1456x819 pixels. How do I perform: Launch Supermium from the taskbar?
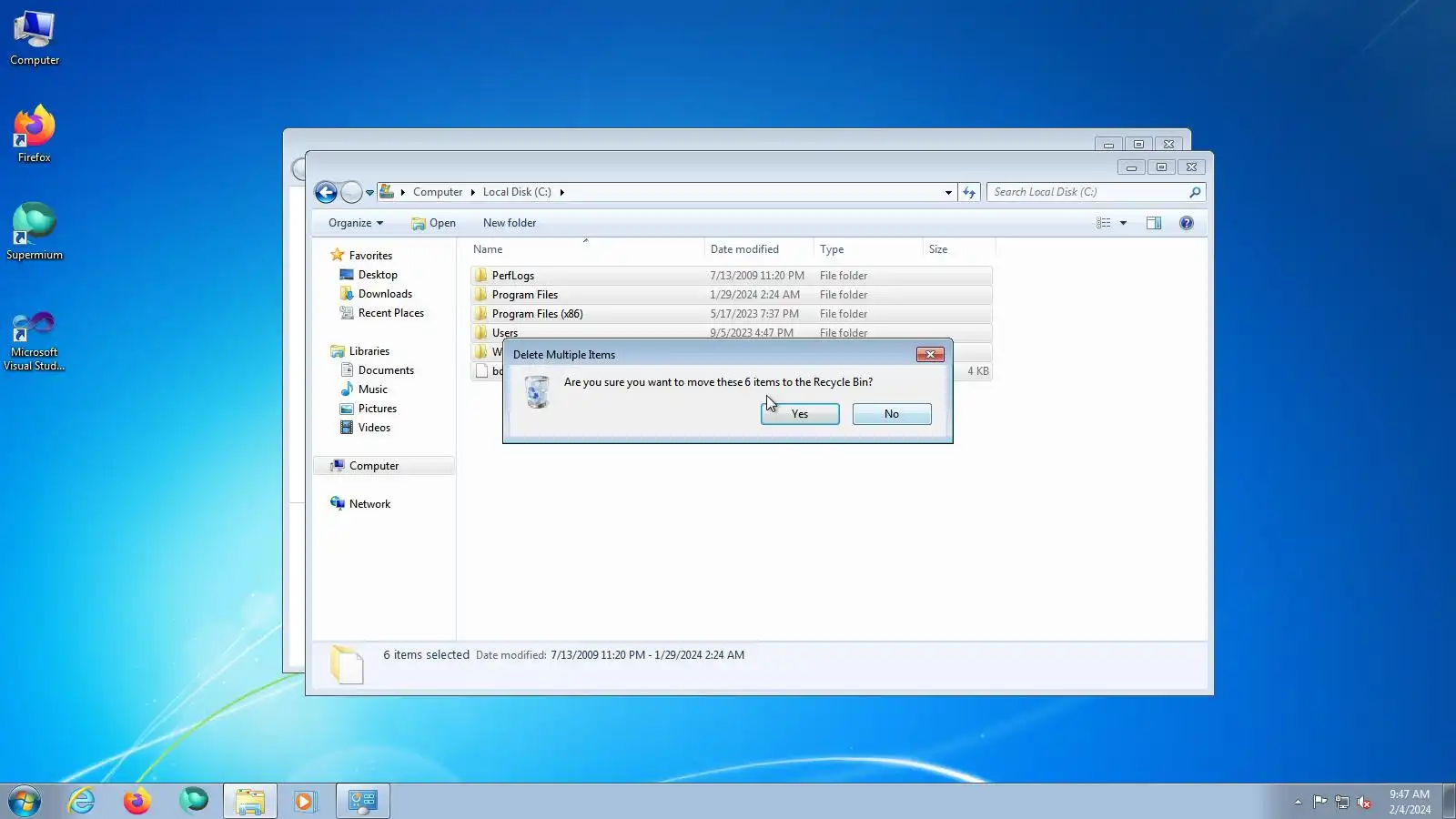194,801
